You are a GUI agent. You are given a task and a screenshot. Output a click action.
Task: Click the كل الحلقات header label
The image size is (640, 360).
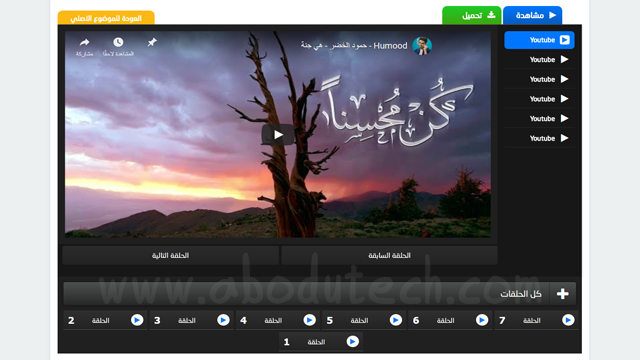(x=521, y=294)
